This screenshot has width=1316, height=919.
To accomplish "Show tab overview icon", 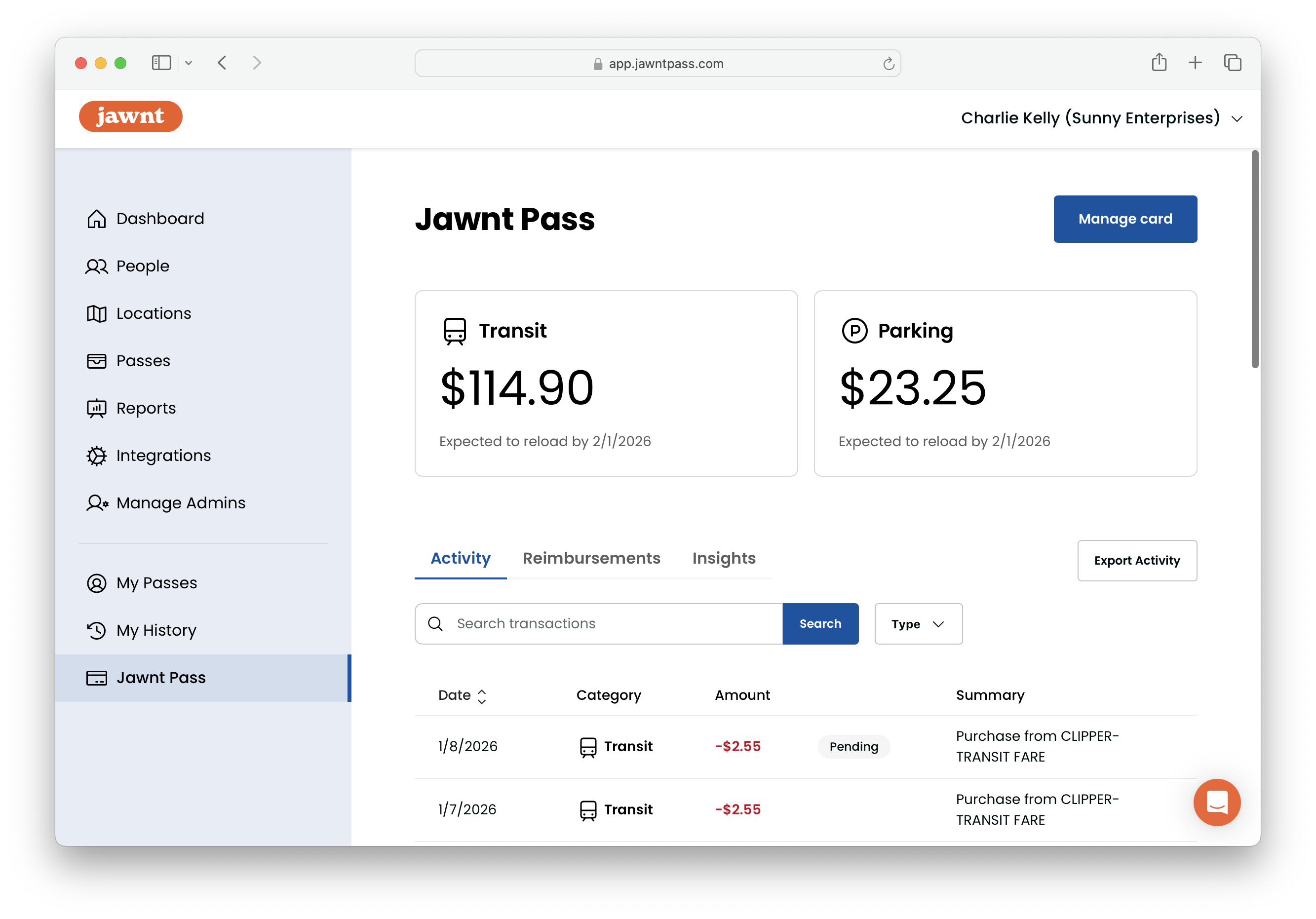I will pyautogui.click(x=1232, y=63).
